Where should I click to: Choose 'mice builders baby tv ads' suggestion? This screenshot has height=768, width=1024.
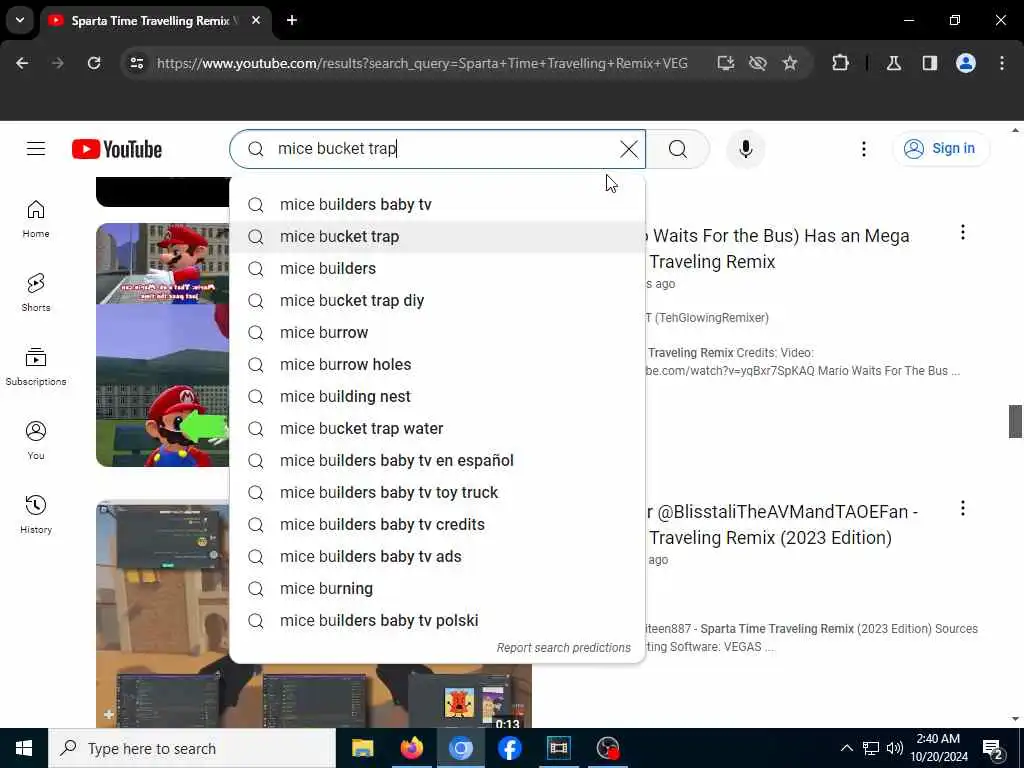click(x=438, y=556)
